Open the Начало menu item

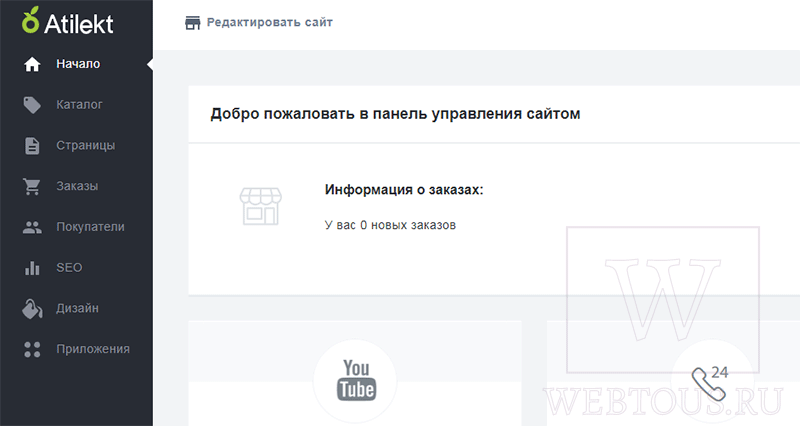coord(77,64)
